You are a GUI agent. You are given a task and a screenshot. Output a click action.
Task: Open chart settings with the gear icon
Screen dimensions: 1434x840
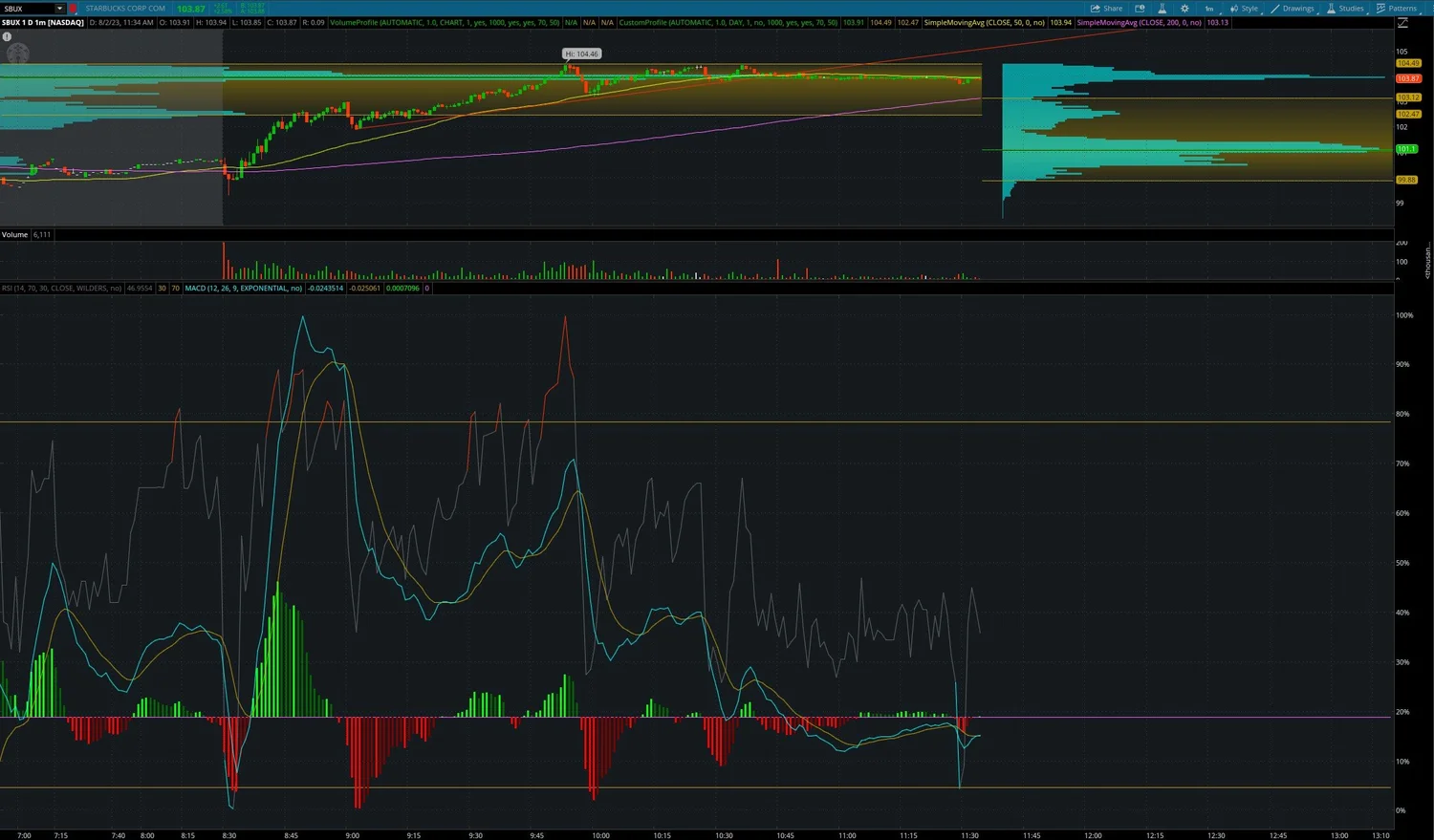click(1184, 8)
